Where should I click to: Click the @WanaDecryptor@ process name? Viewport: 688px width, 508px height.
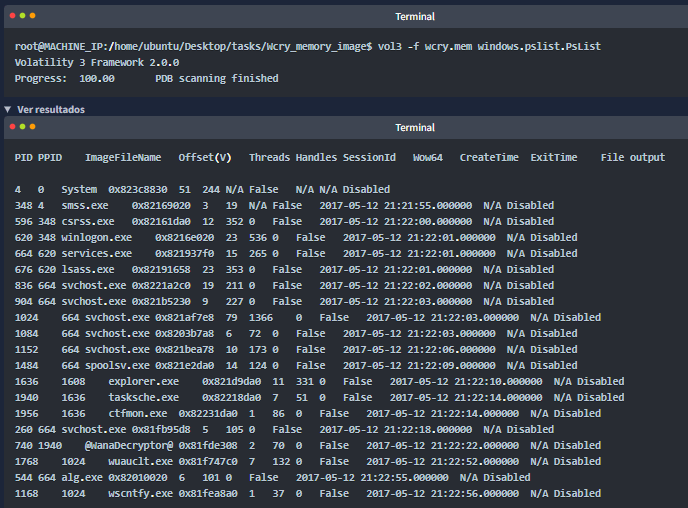point(129,446)
